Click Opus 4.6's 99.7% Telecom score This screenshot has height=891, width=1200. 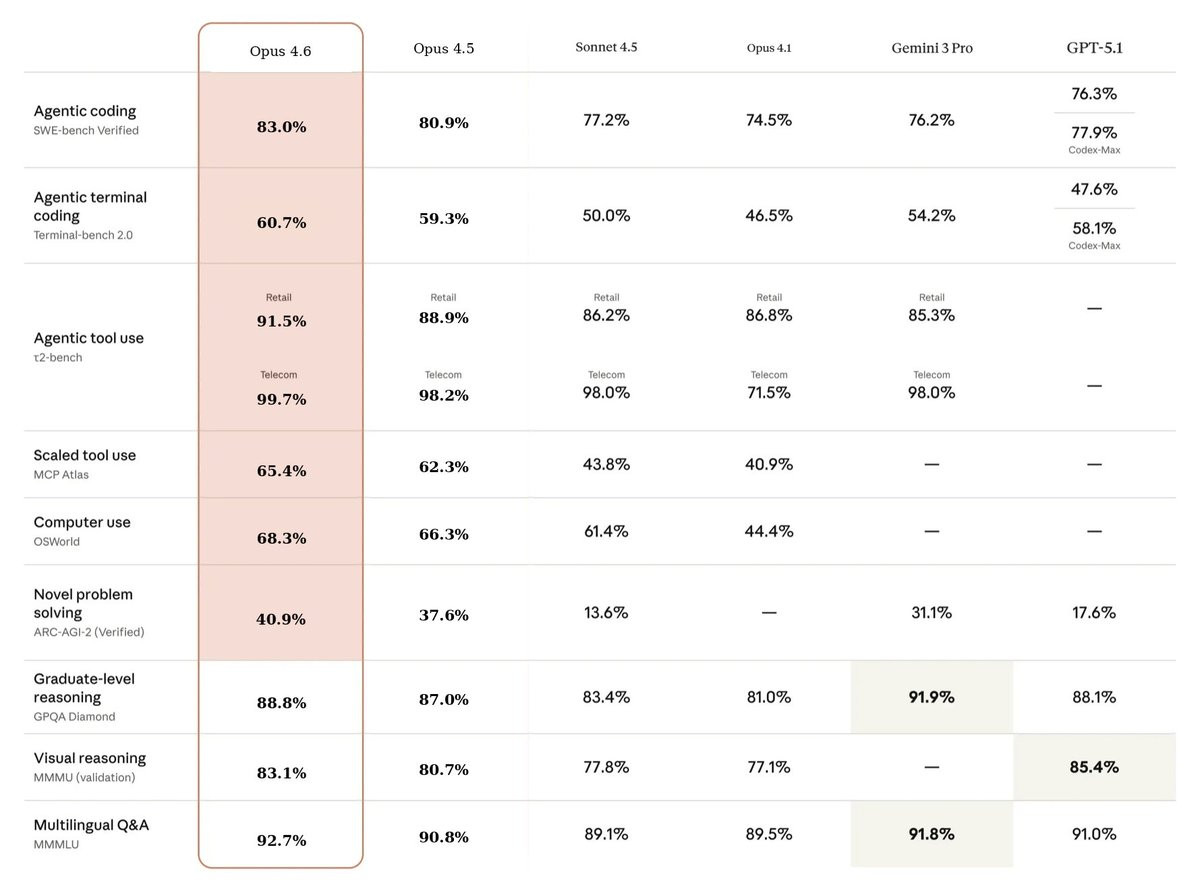pos(281,399)
